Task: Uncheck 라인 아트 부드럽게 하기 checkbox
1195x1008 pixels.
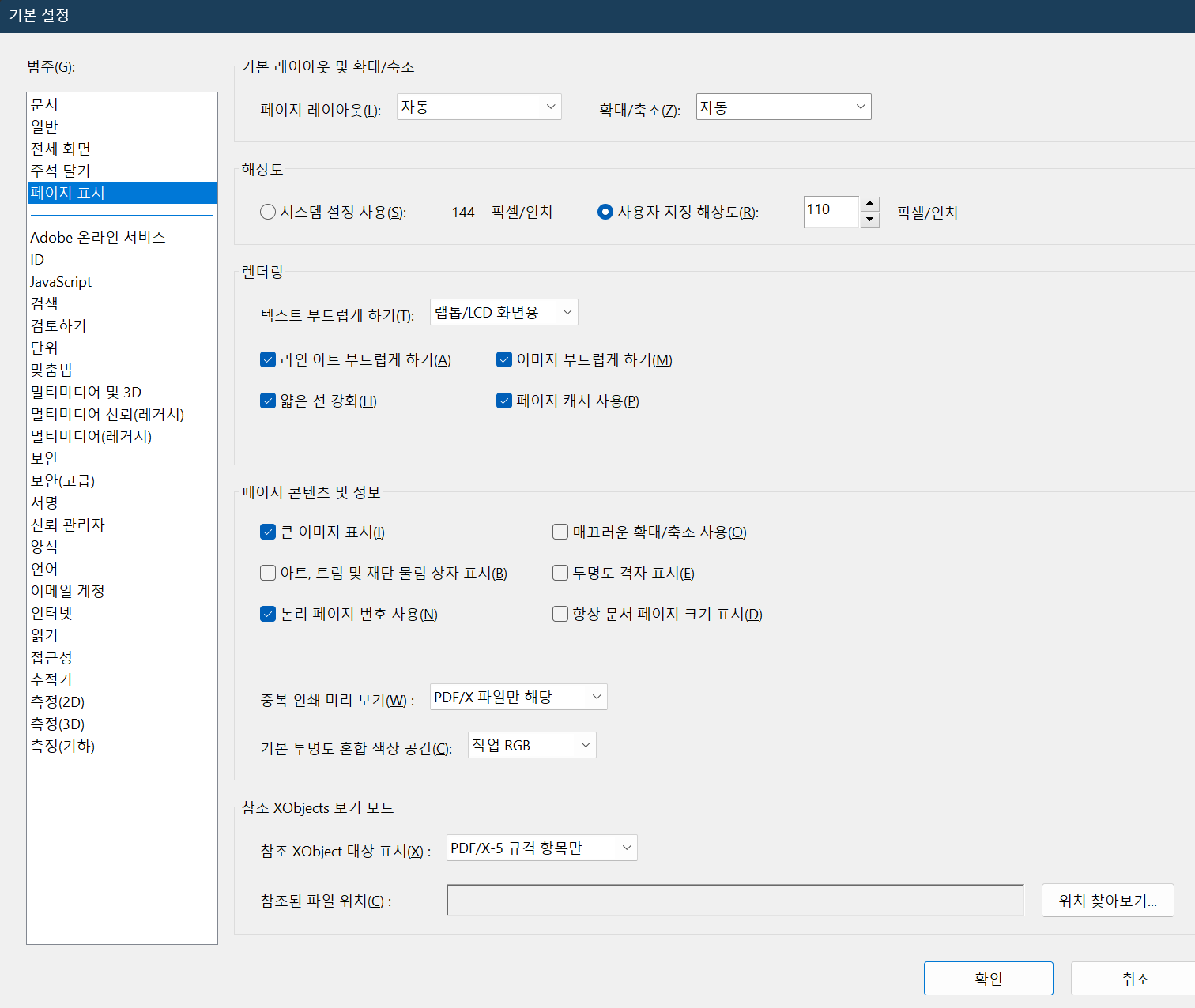Action: click(268, 359)
